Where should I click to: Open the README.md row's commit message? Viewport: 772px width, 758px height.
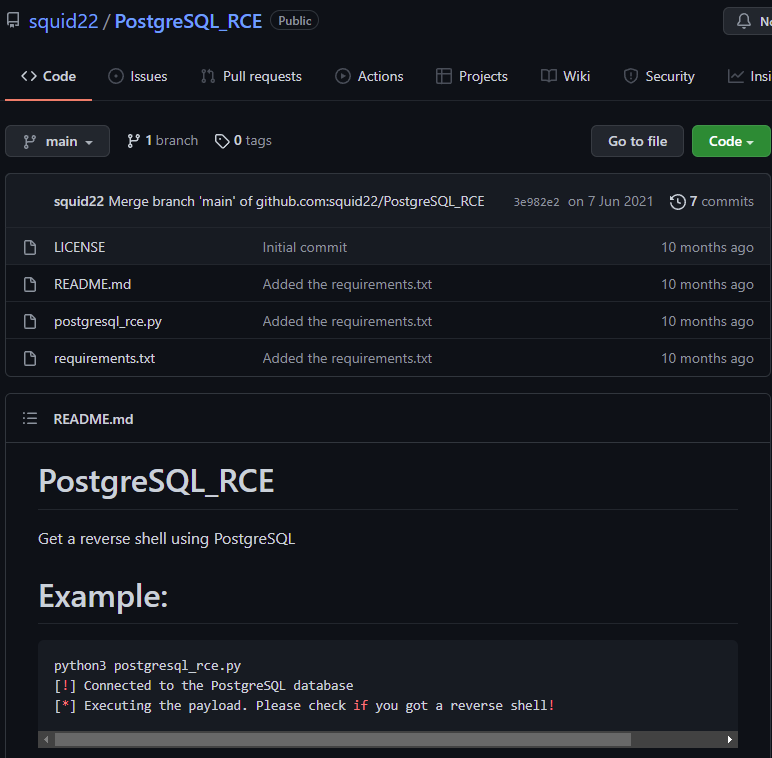tap(347, 284)
